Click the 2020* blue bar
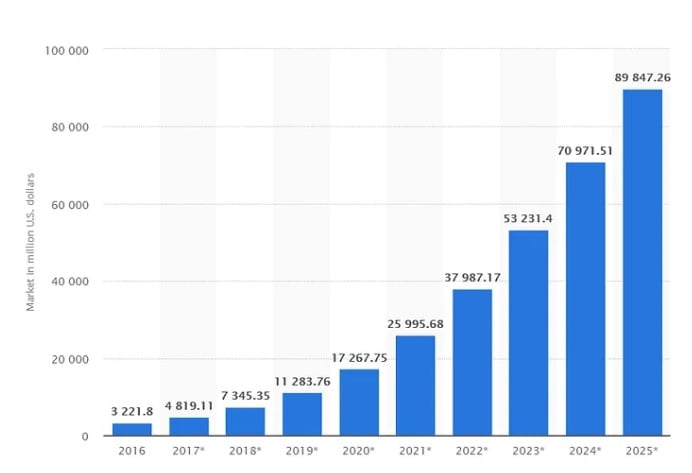The height and width of the screenshot is (473, 692). pyautogui.click(x=358, y=402)
